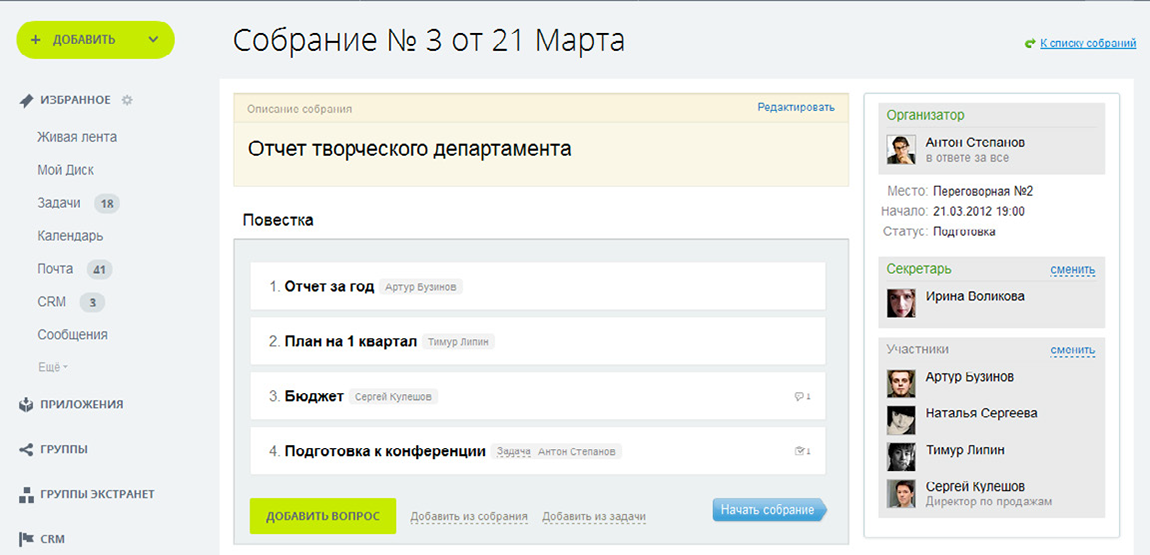Click the Артур Бузинов tag in agenda
The image size is (1150, 555).
point(421,287)
